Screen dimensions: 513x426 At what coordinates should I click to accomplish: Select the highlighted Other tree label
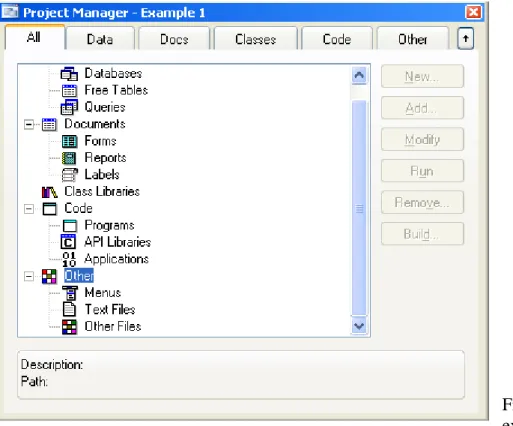click(x=79, y=276)
